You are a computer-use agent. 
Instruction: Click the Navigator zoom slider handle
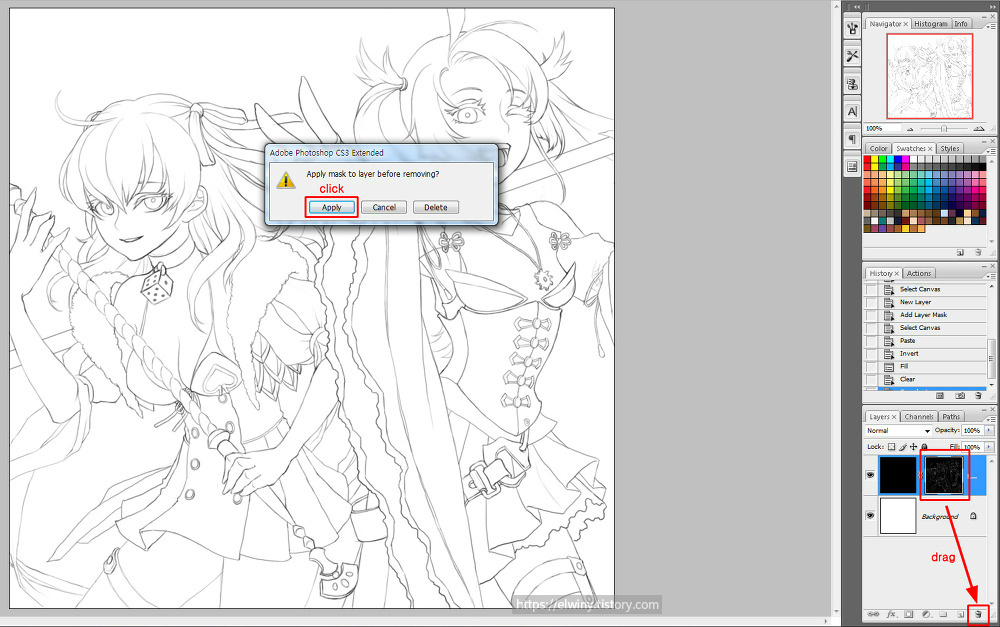(944, 129)
